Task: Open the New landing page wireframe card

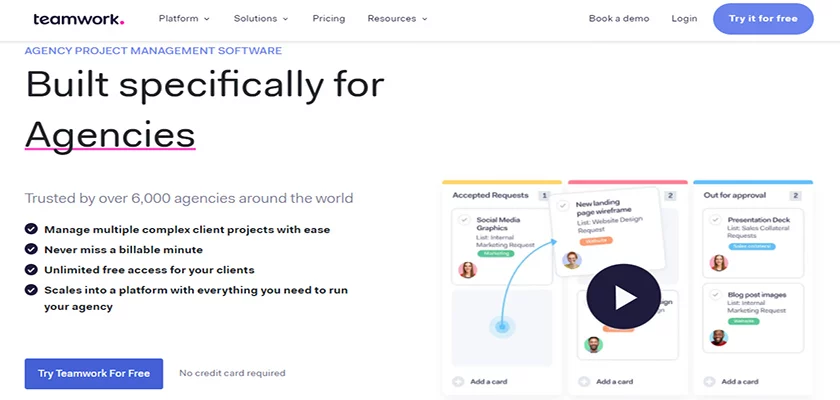Action: 608,232
